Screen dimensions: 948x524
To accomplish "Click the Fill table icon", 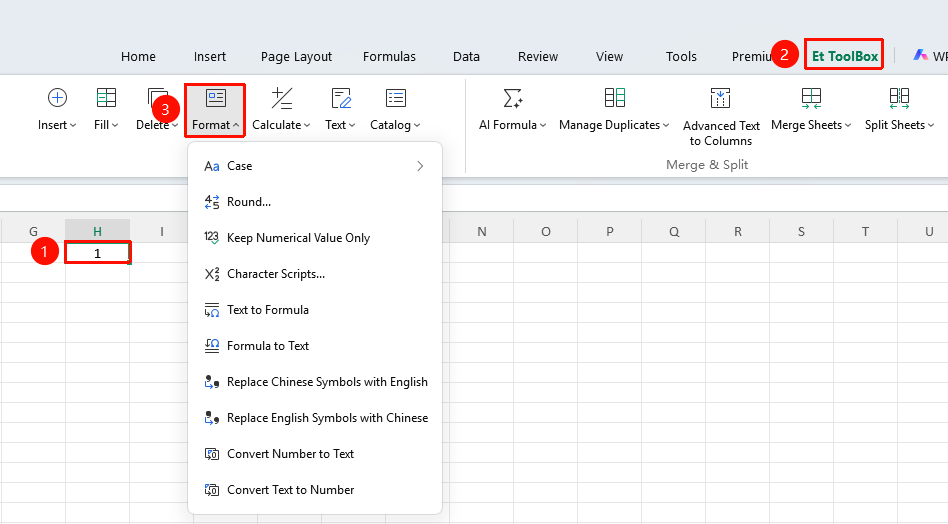I will [x=106, y=98].
